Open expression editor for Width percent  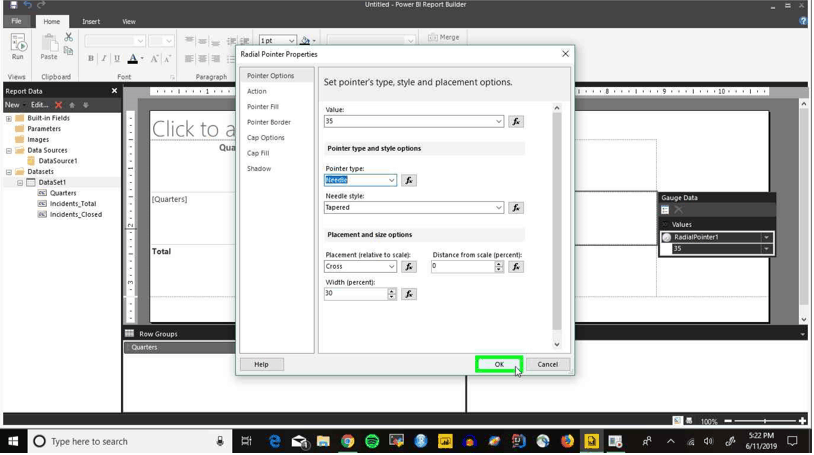tap(409, 294)
